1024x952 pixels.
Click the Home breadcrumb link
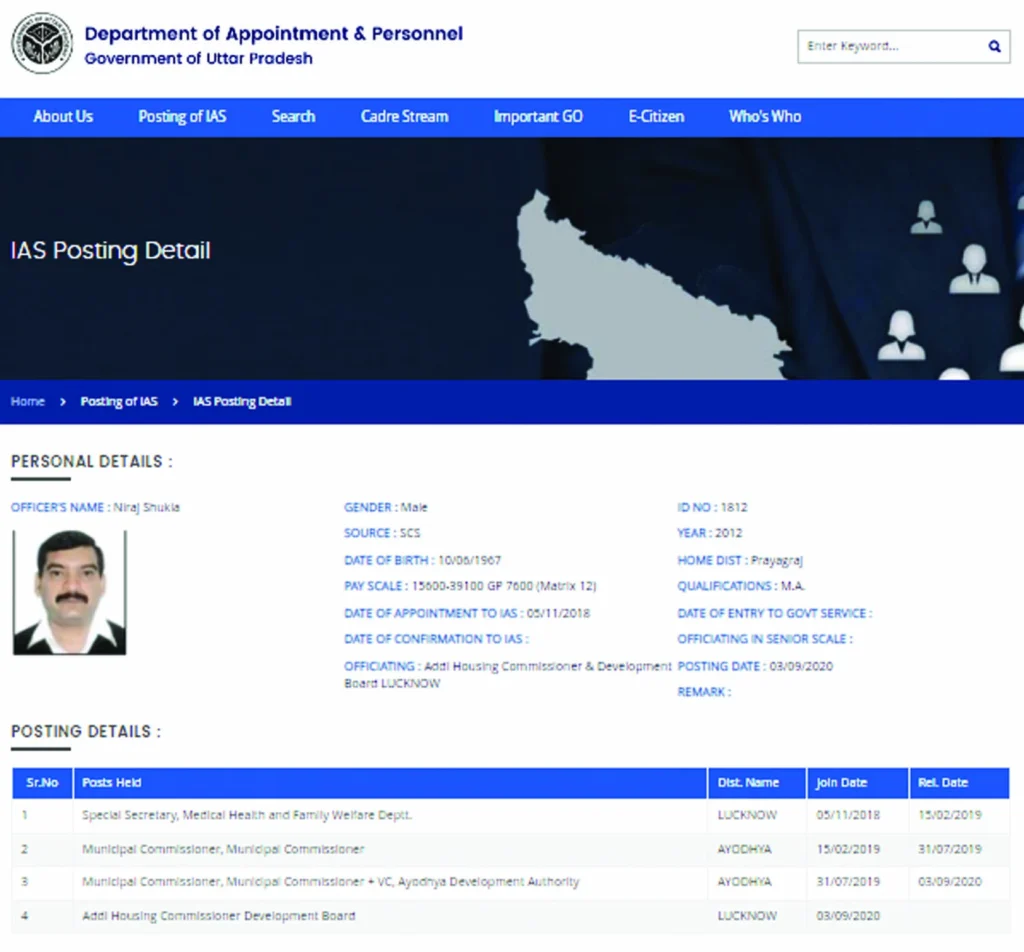point(28,401)
